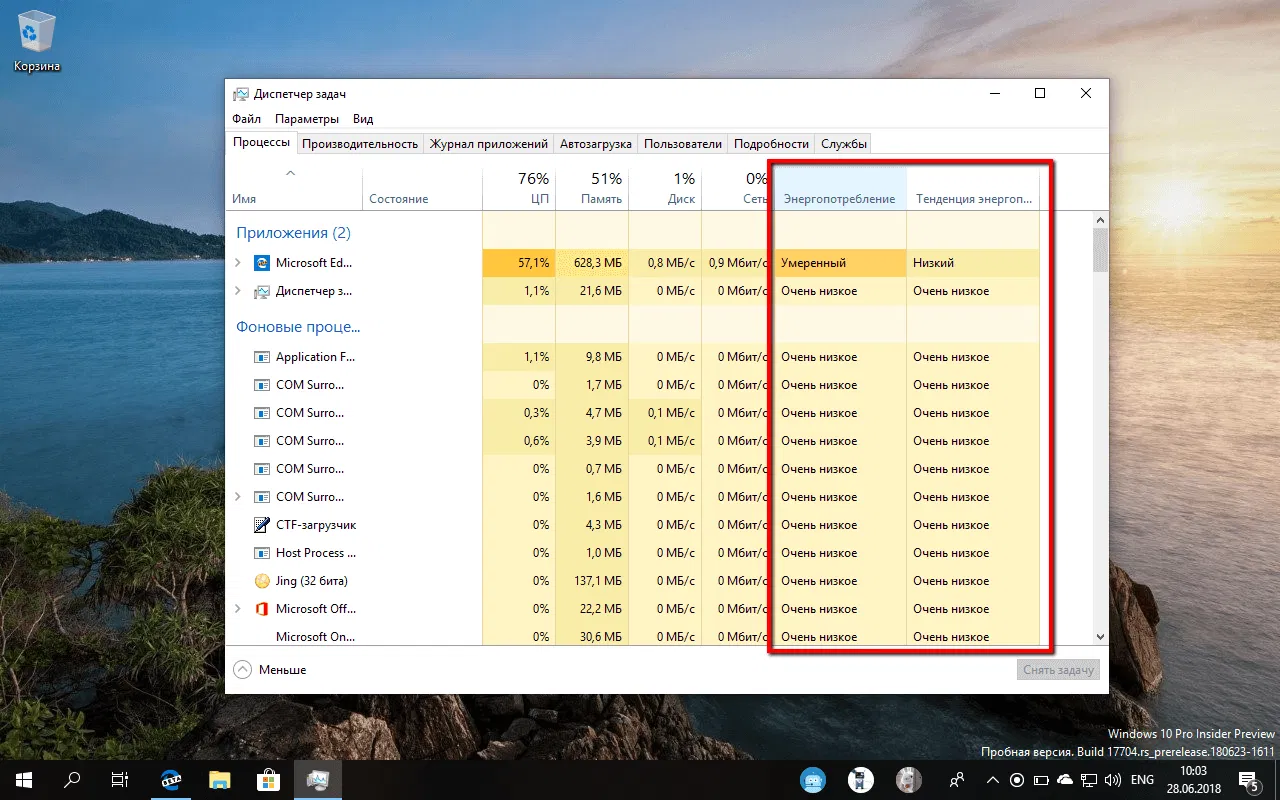Click icon of COM Surrogate using 0,7 МБ
This screenshot has height=800, width=1280.
coord(262,469)
